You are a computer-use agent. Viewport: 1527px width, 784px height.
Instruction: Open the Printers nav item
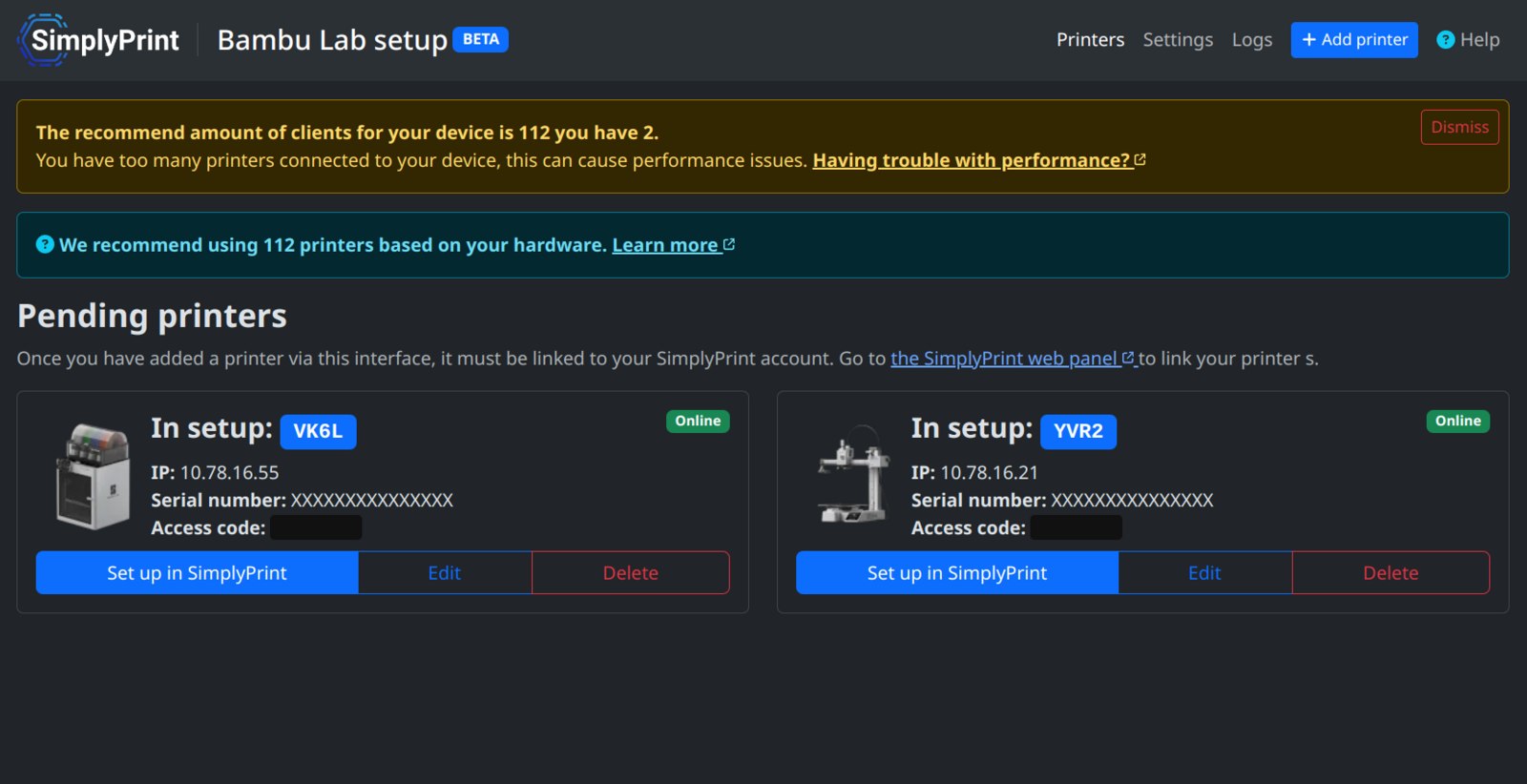pyautogui.click(x=1090, y=40)
